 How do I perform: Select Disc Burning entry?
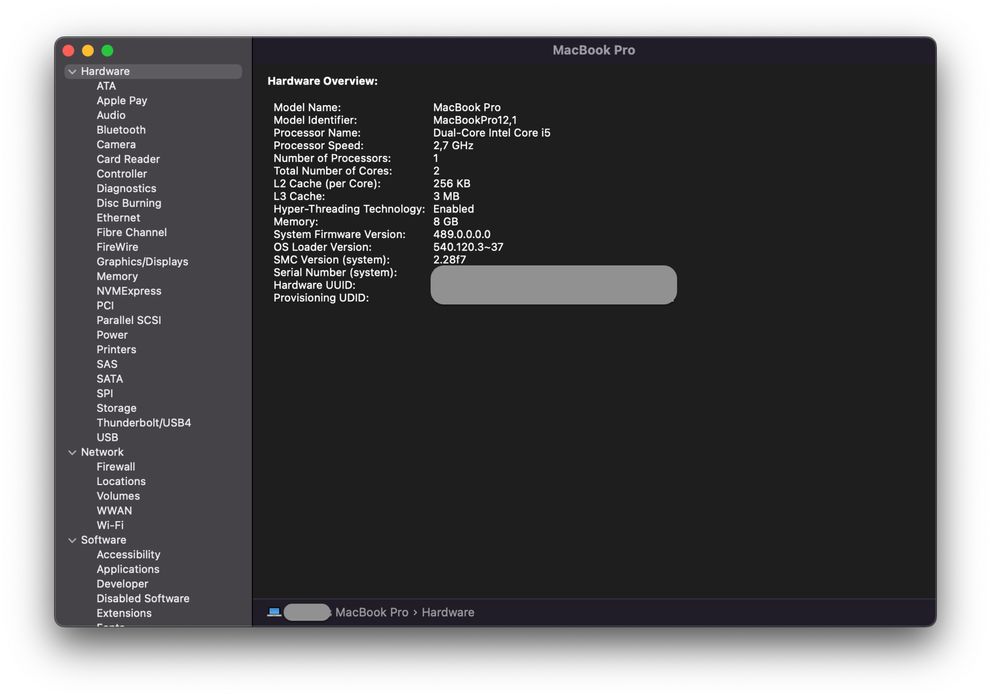[x=128, y=203]
